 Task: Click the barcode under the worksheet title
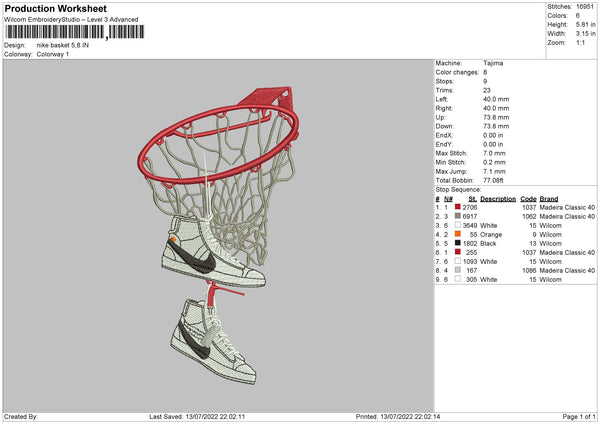pyautogui.click(x=75, y=32)
